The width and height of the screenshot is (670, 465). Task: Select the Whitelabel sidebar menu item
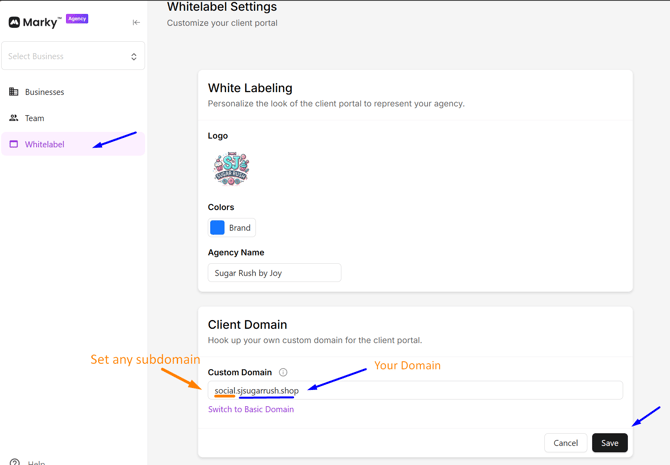pyautogui.click(x=45, y=144)
